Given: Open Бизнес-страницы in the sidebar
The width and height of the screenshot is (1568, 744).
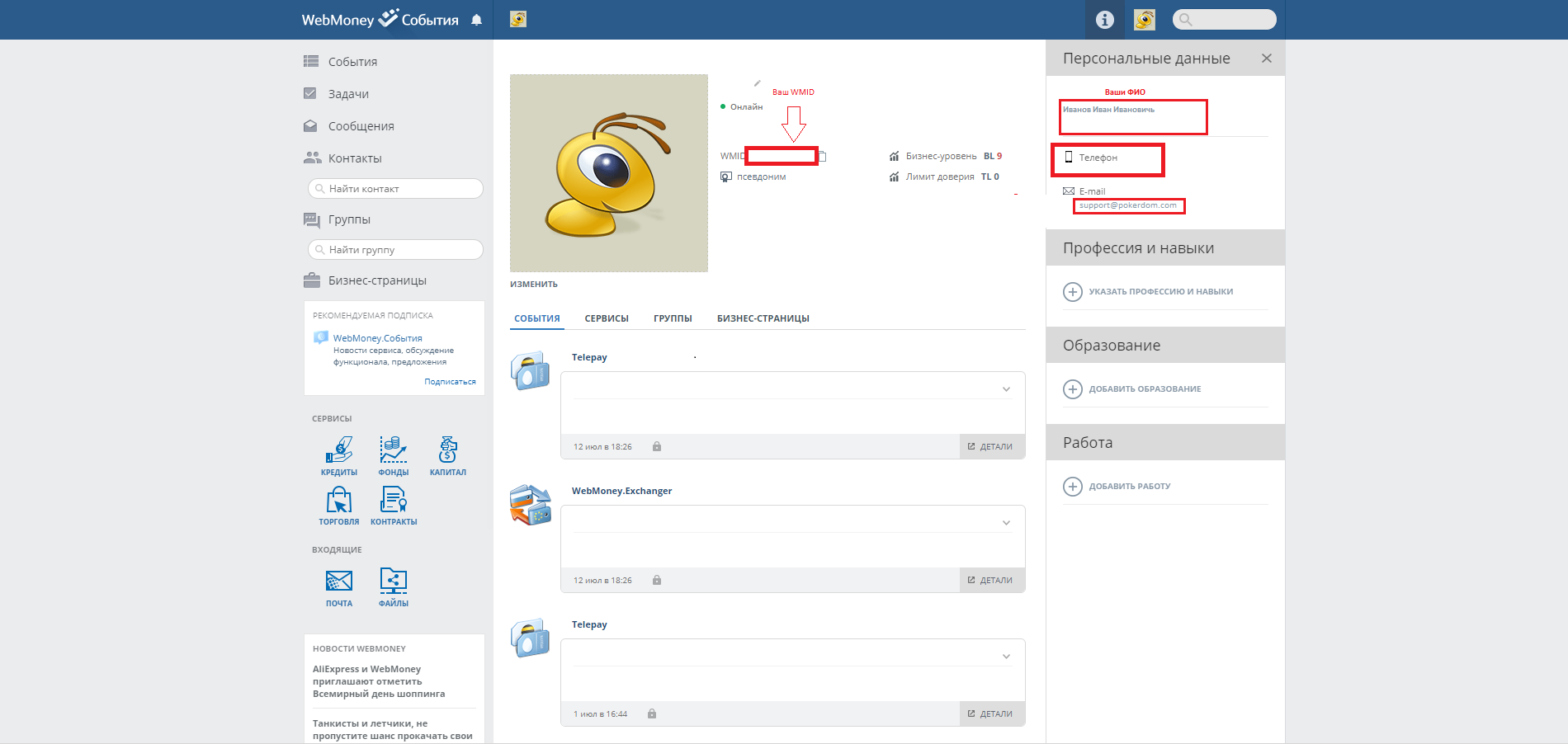Looking at the screenshot, I should tap(377, 280).
